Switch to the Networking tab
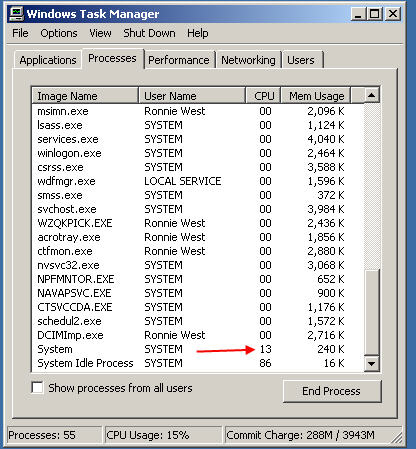Screen dimensions: 416x449 [x=248, y=60]
